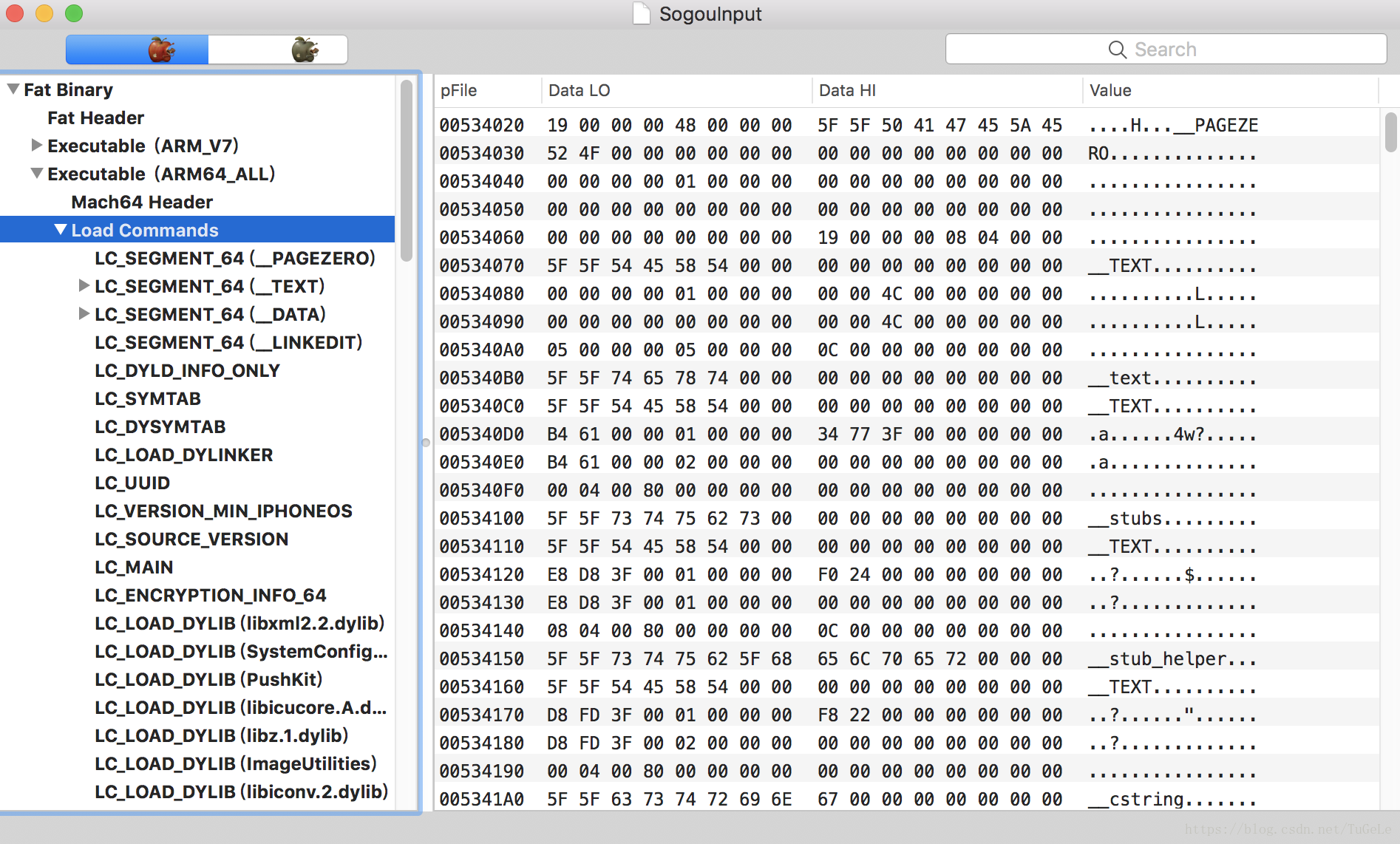Click the Data HI column header
Image resolution: width=1400 pixels, height=844 pixels.
click(947, 90)
